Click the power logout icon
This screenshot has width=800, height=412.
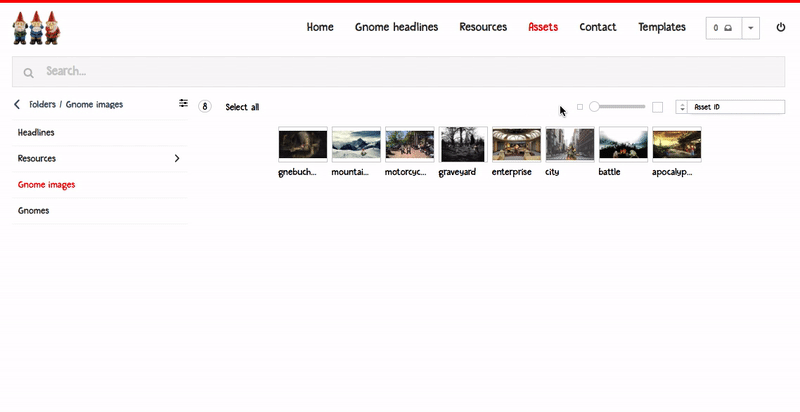[781, 28]
